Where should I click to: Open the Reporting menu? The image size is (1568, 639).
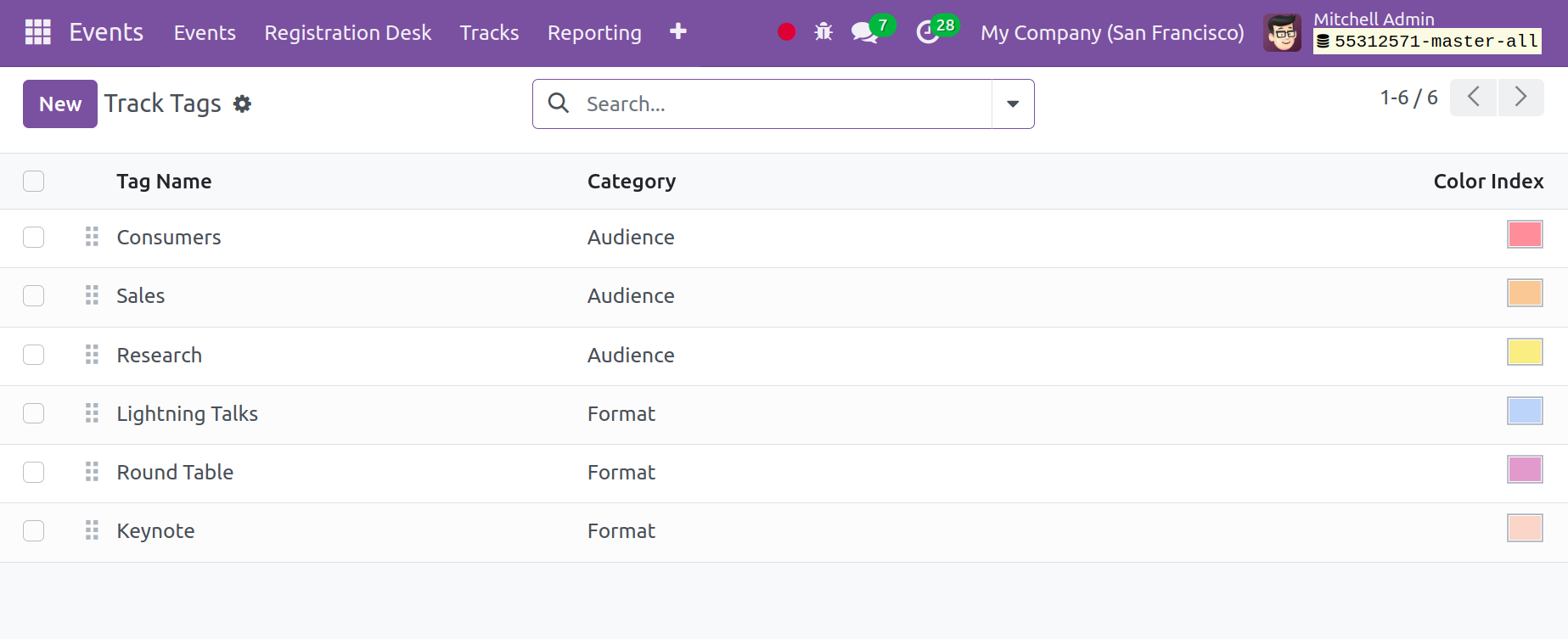pos(594,33)
